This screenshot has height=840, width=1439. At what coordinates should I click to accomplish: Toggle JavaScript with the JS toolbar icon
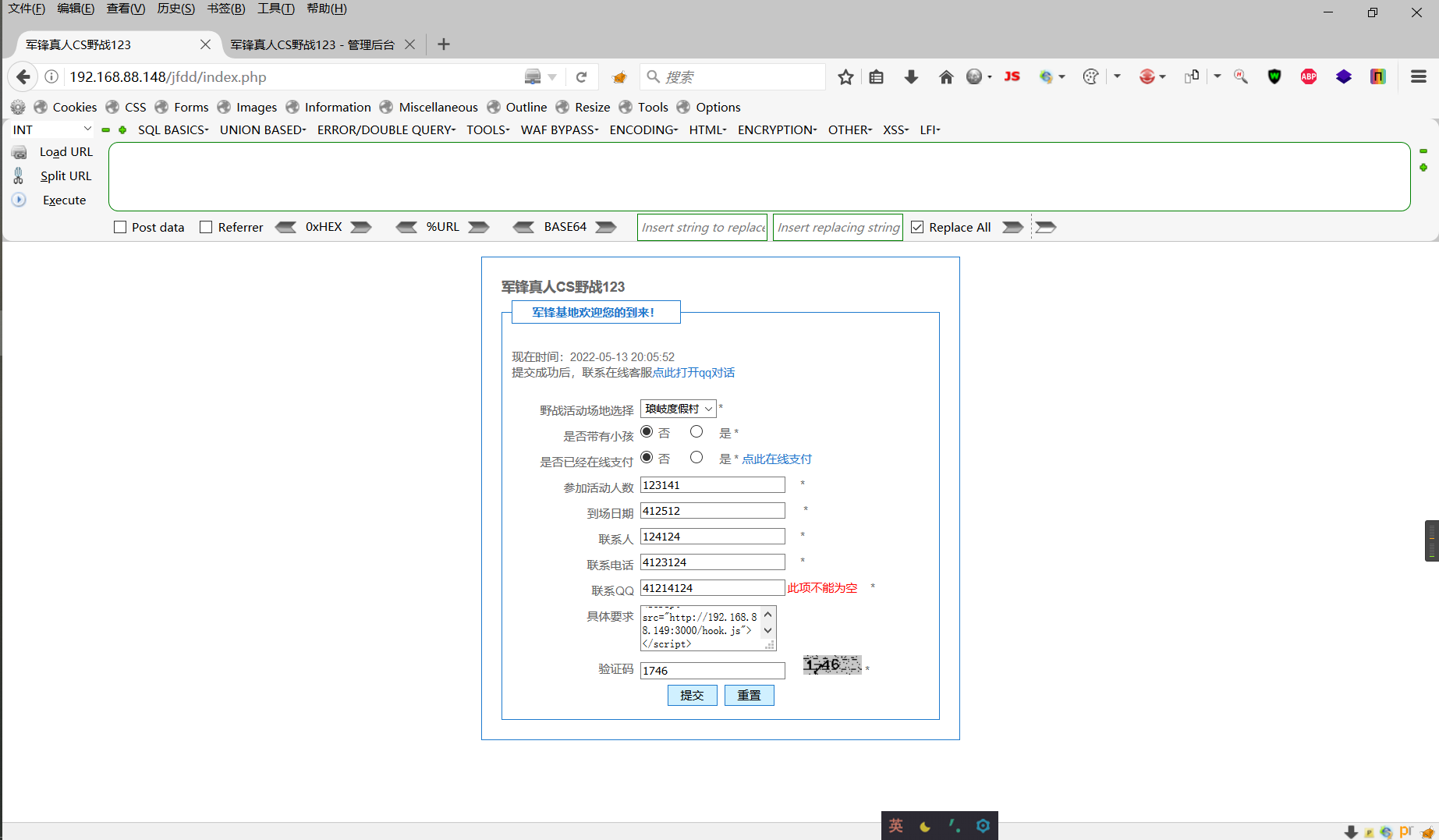(1012, 76)
